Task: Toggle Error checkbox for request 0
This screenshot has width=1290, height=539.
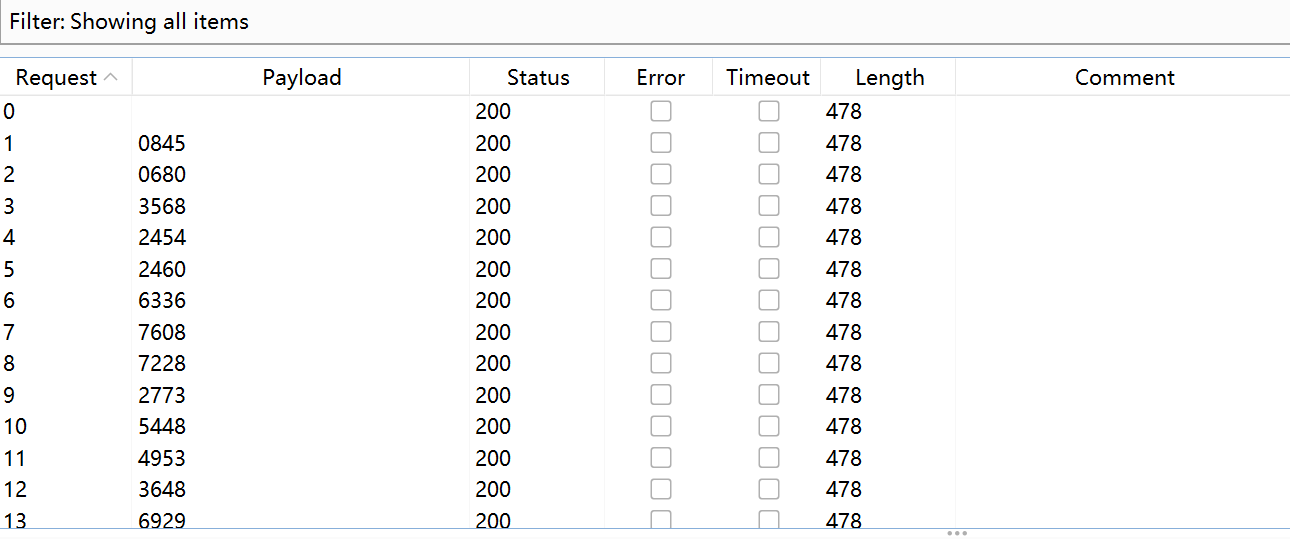Action: (x=661, y=112)
